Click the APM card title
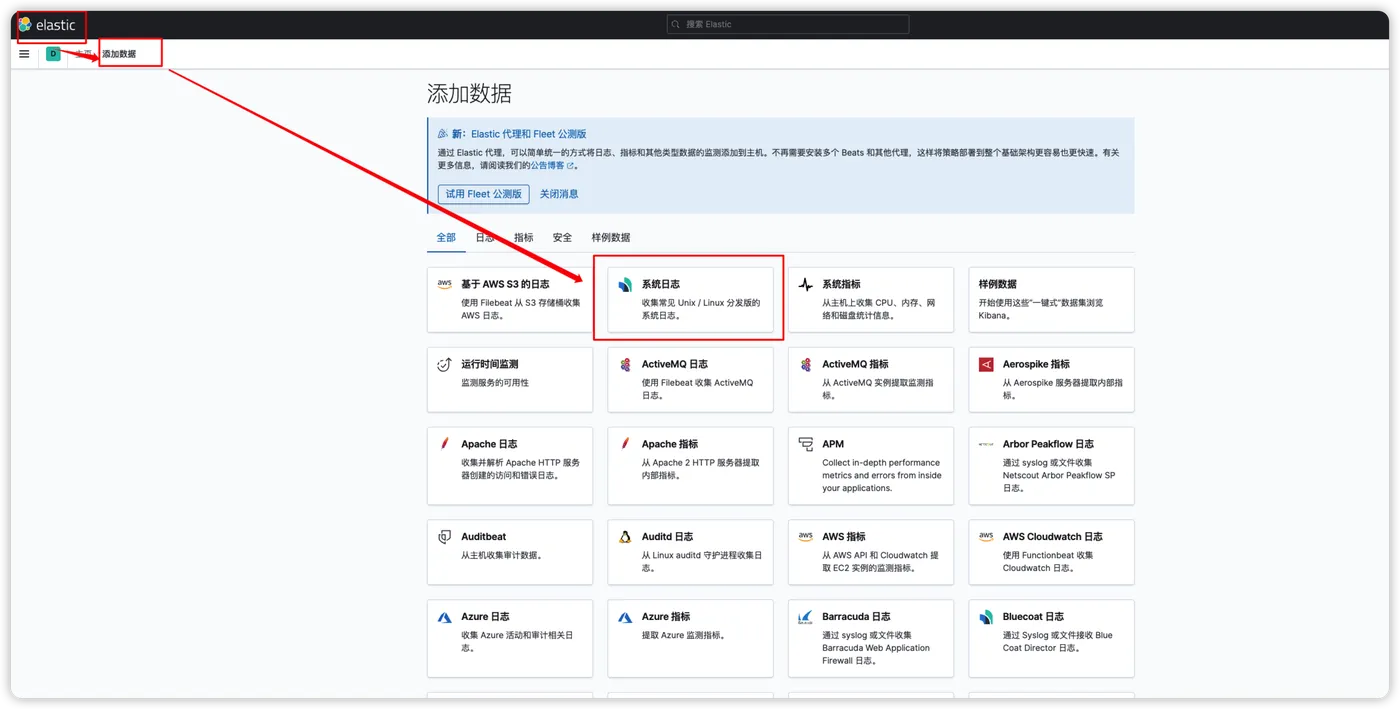The height and width of the screenshot is (709, 1400). coord(833,444)
